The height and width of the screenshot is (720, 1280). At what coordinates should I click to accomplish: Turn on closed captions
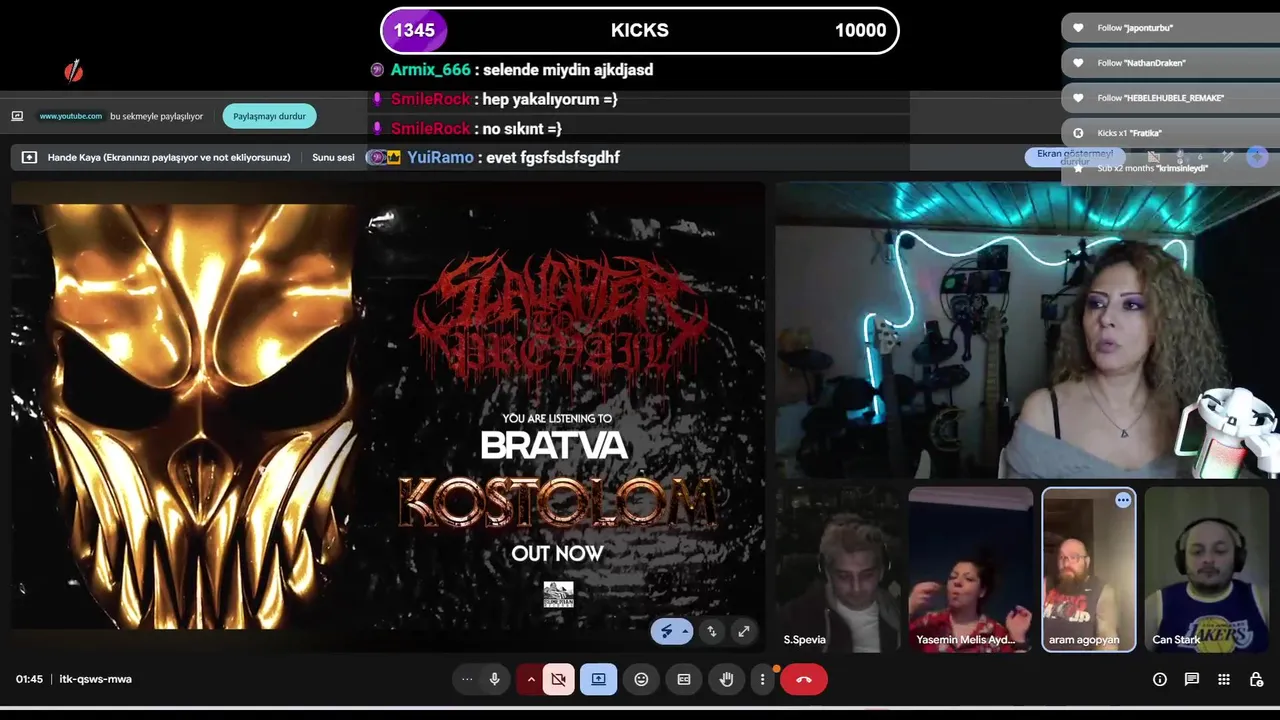click(684, 679)
